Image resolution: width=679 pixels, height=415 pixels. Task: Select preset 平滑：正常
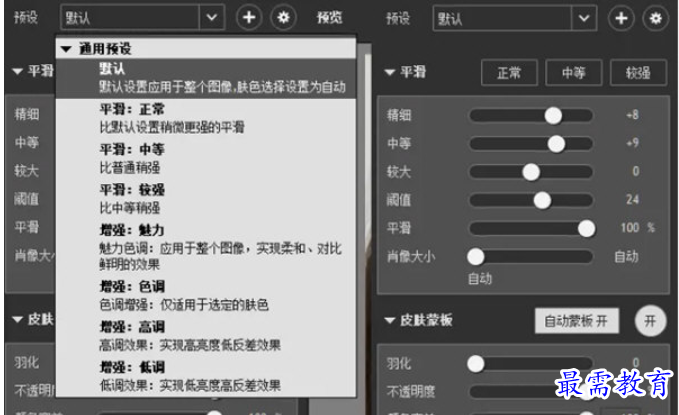pos(206,118)
